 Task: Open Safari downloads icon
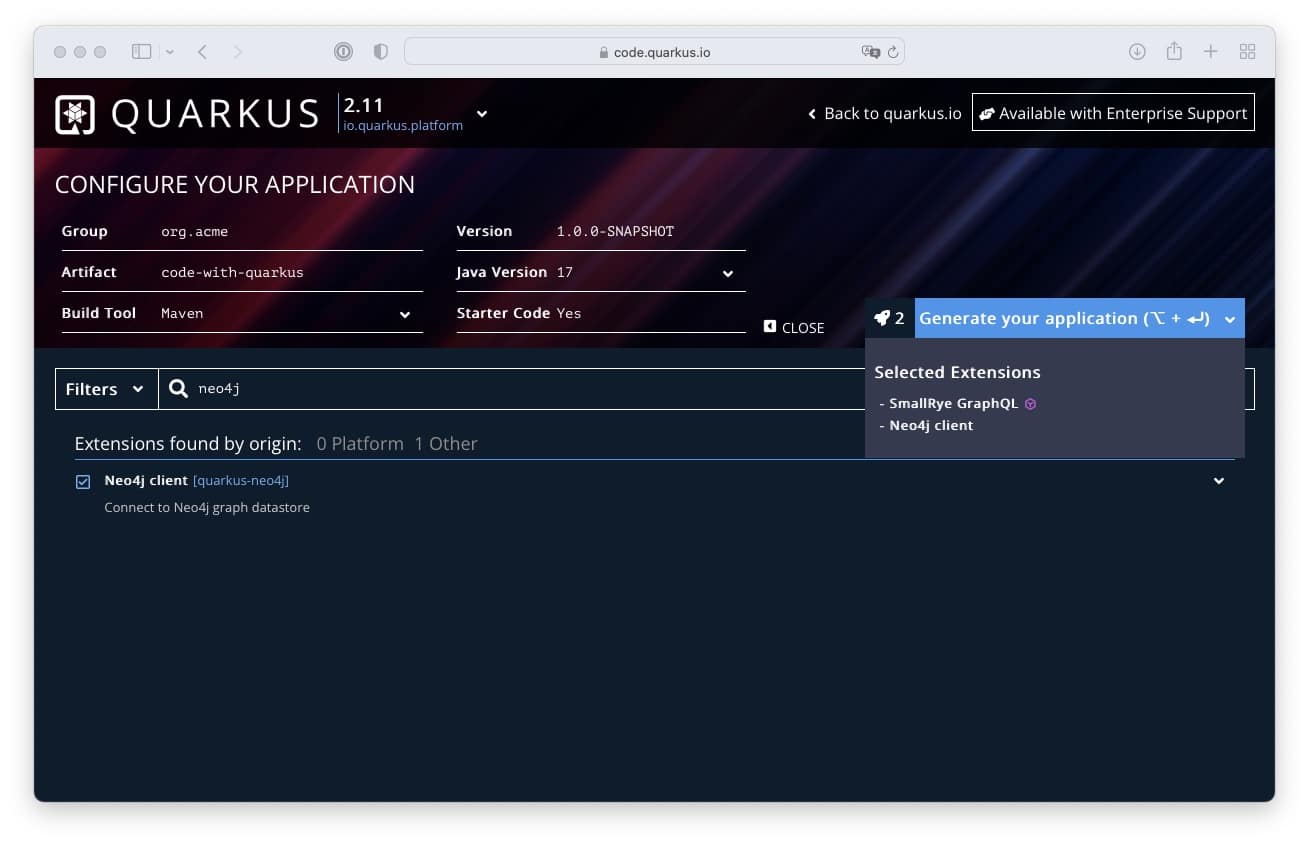coord(1137,51)
